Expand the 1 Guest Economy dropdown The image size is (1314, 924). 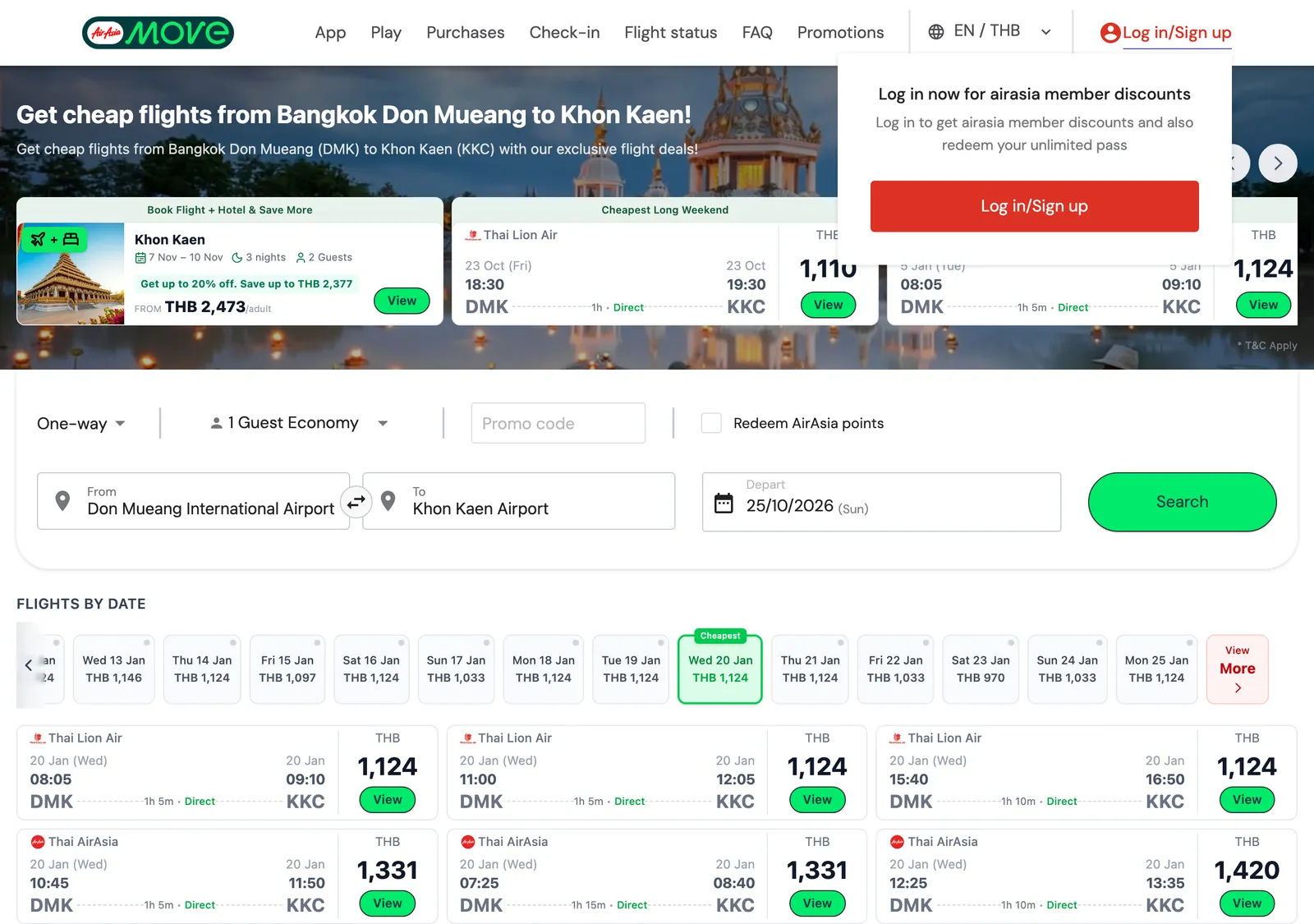(299, 423)
